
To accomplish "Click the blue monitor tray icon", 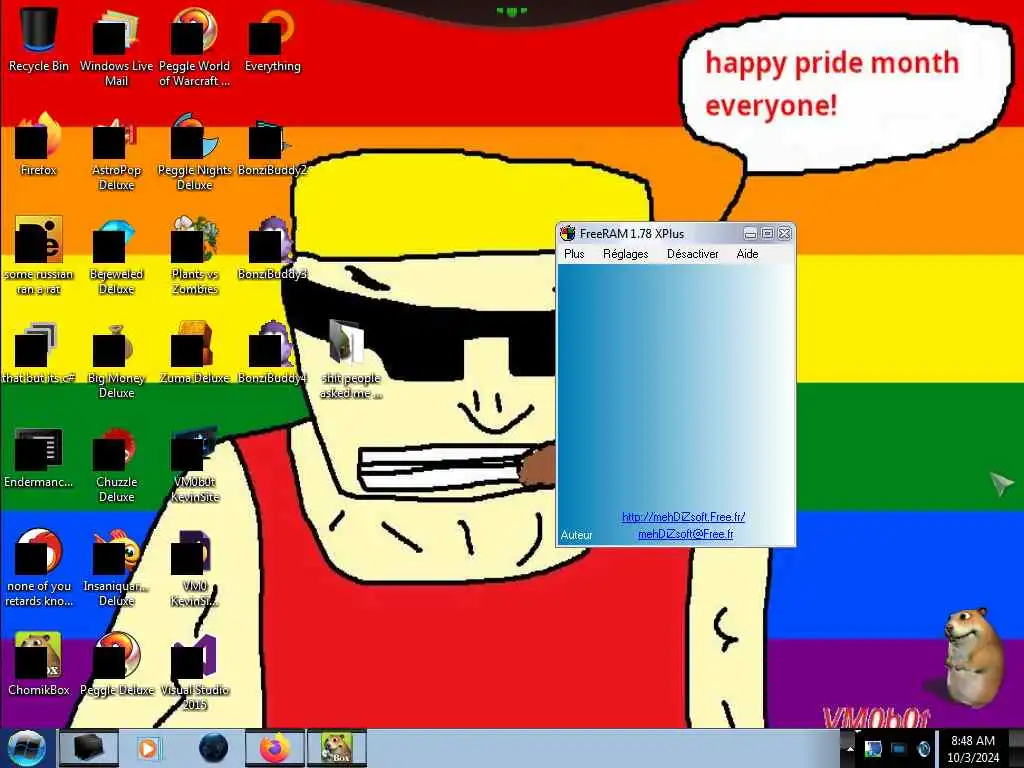I will 898,748.
